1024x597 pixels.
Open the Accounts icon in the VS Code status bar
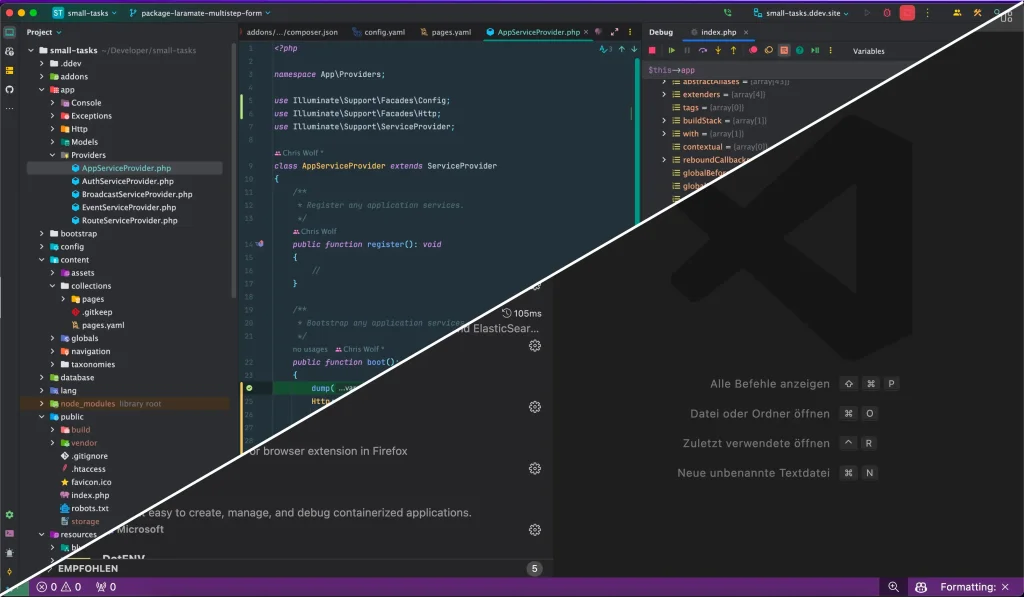pyautogui.click(x=922, y=587)
